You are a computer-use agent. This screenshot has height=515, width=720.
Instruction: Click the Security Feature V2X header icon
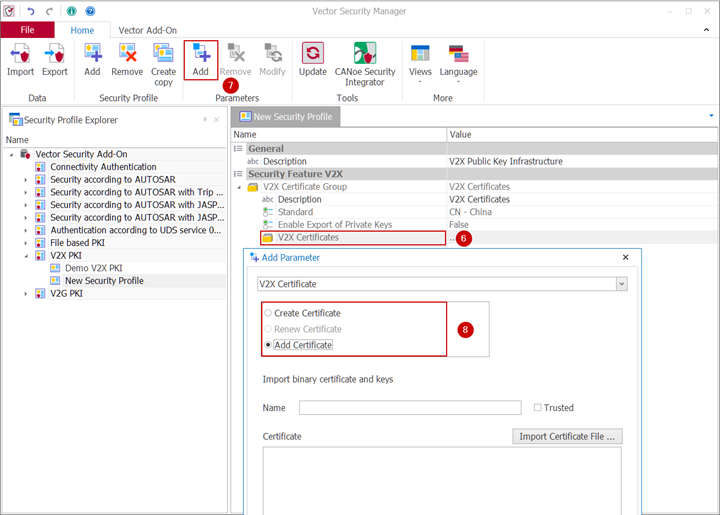(x=238, y=174)
